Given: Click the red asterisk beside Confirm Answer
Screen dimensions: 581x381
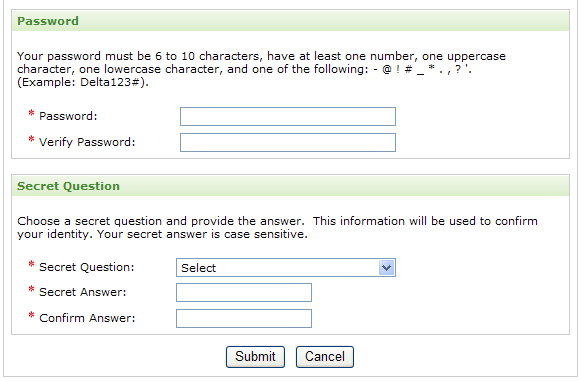Looking at the screenshot, I should tap(31, 315).
